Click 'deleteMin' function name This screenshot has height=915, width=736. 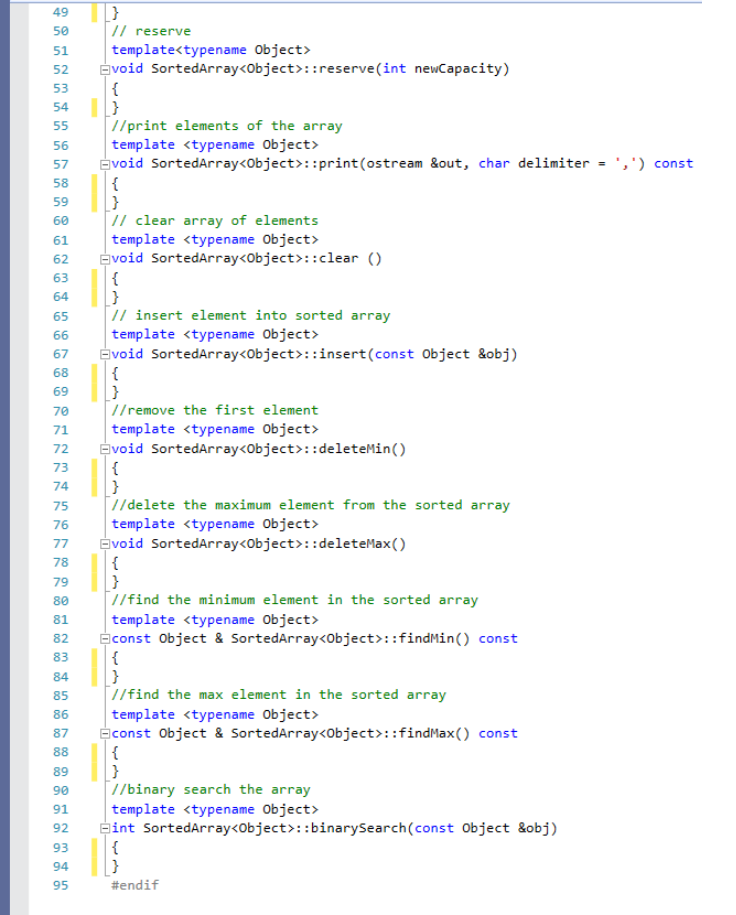tap(354, 449)
